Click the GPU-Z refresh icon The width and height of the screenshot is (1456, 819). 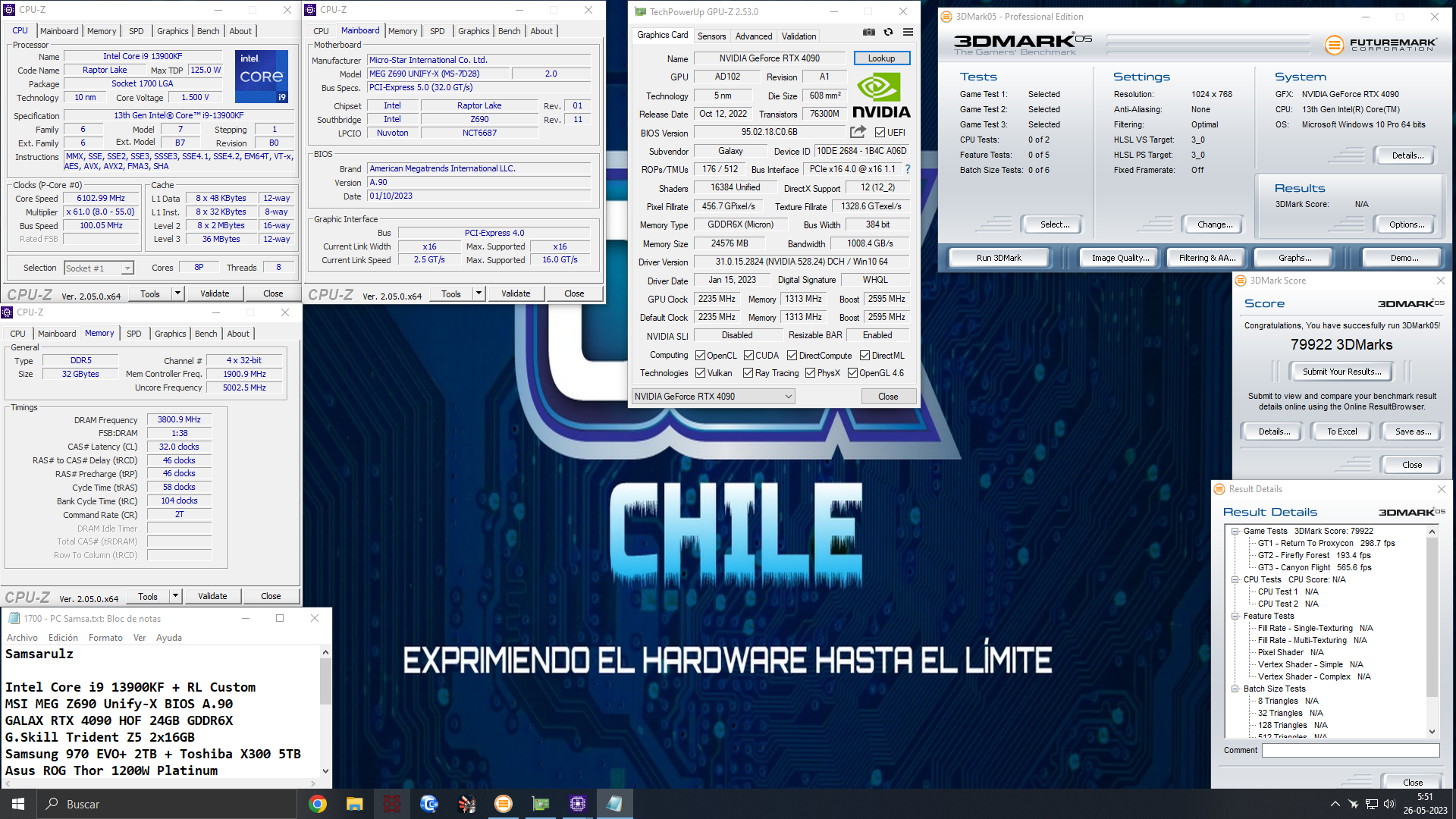point(888,33)
